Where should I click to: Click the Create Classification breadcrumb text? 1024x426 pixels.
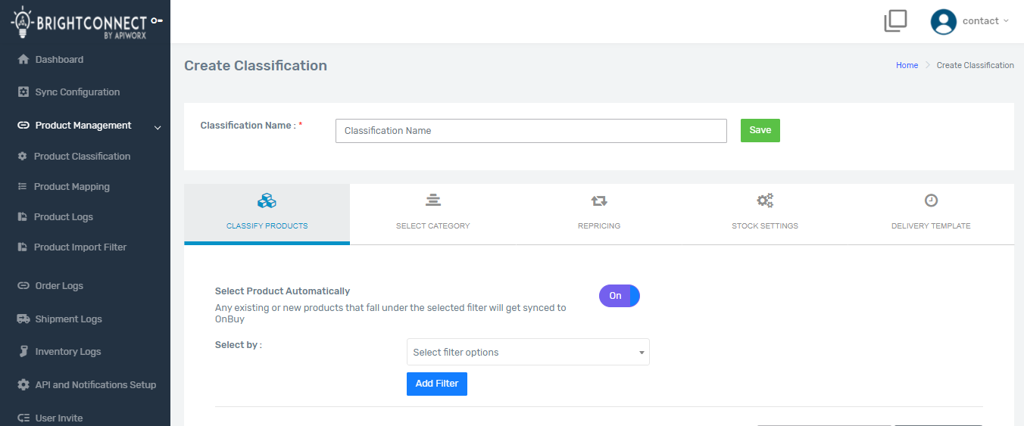click(975, 65)
